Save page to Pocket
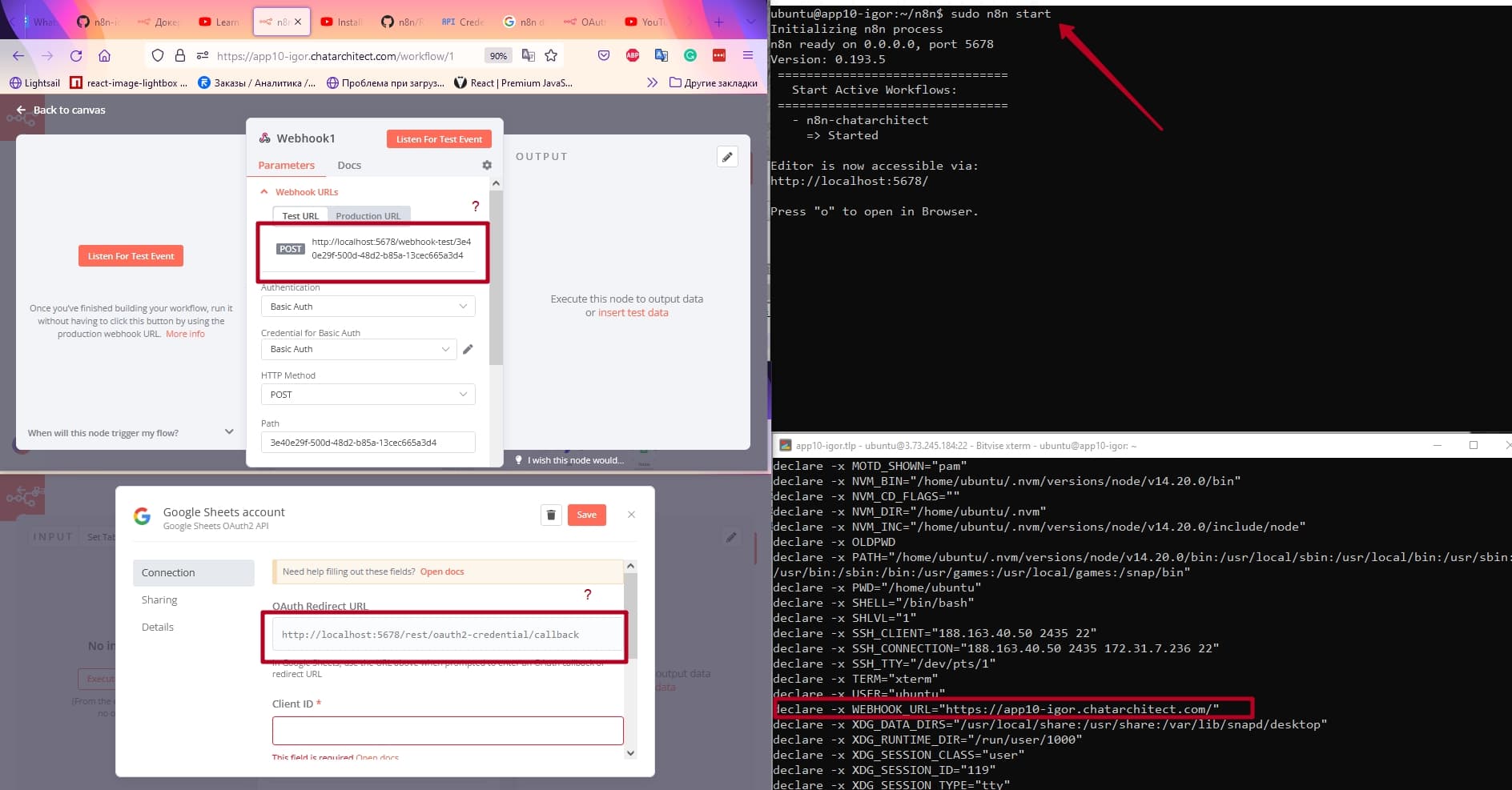The width and height of the screenshot is (1512, 790). click(x=604, y=55)
